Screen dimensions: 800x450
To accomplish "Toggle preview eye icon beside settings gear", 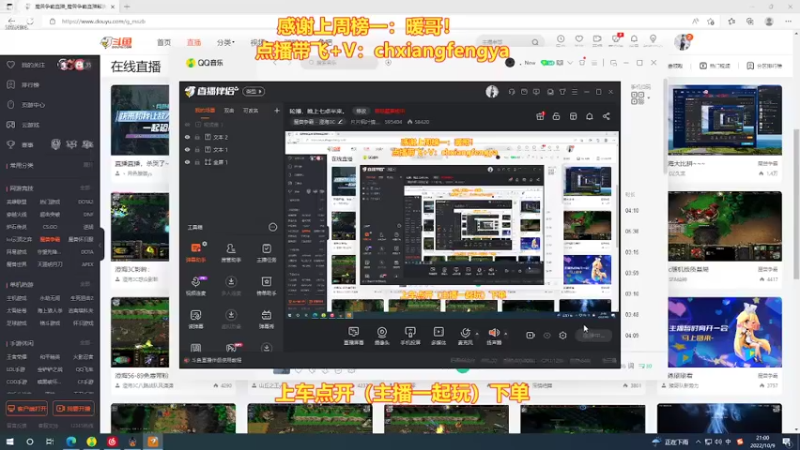I will [547, 335].
